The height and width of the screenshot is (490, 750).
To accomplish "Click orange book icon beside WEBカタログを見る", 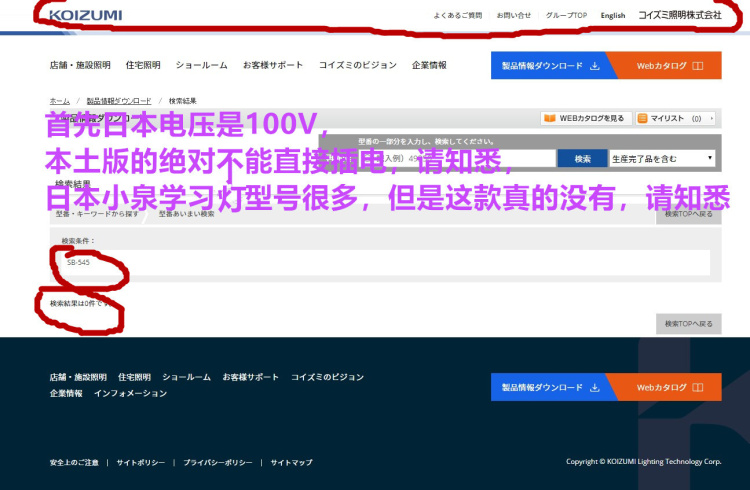I will click(x=550, y=118).
